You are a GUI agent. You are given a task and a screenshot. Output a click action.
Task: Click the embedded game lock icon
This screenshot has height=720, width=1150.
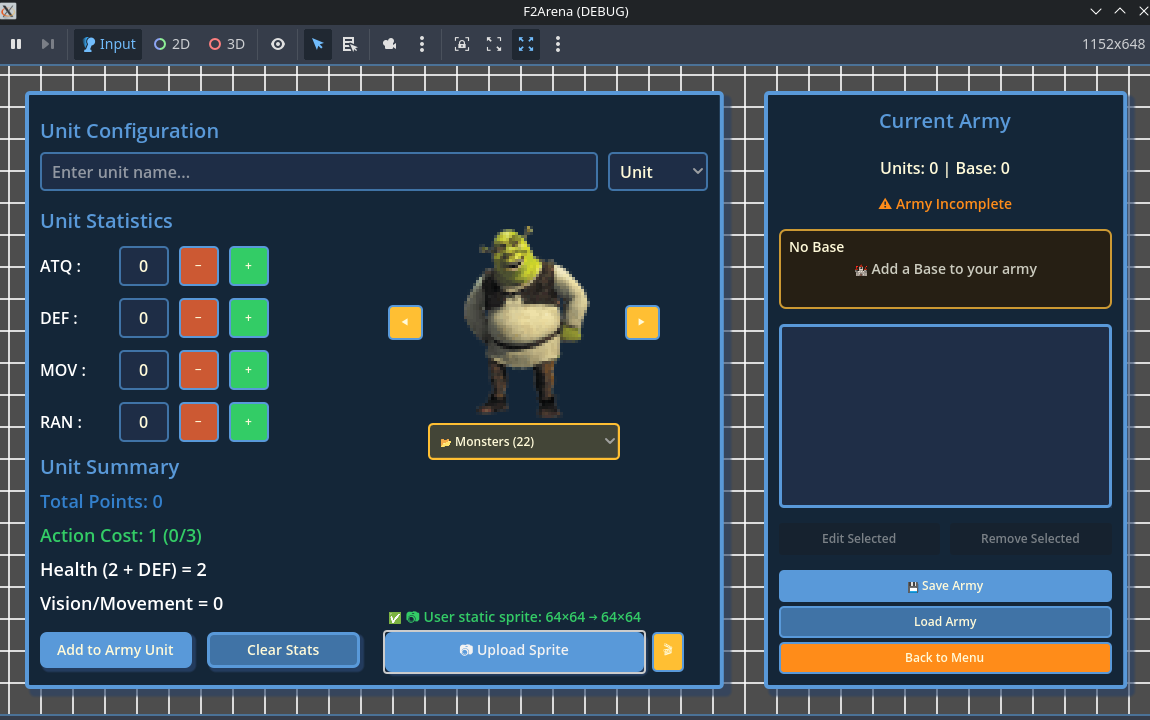462,44
